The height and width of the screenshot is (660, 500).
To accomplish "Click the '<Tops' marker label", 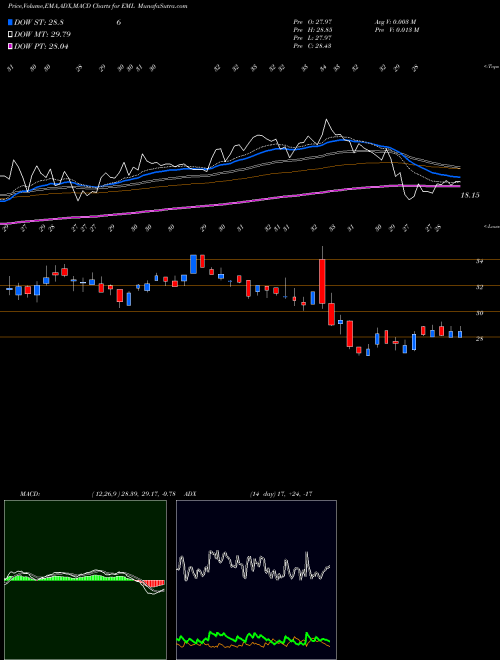I will 491,67.
